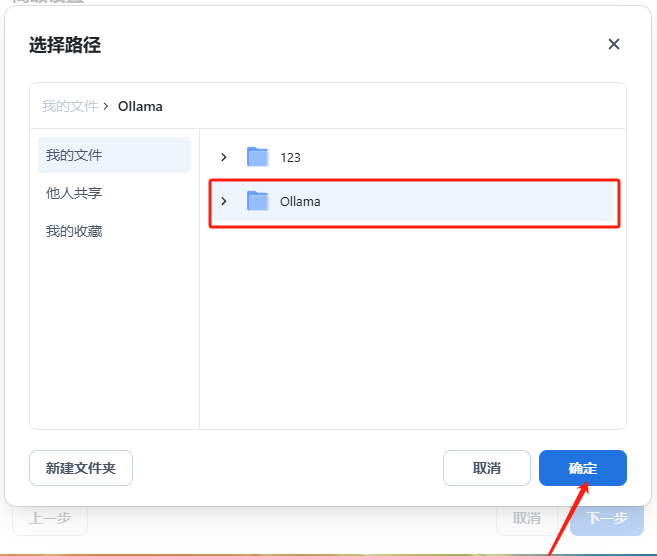The height and width of the screenshot is (556, 657).
Task: Select the Ollama folder name in list
Action: click(x=300, y=201)
